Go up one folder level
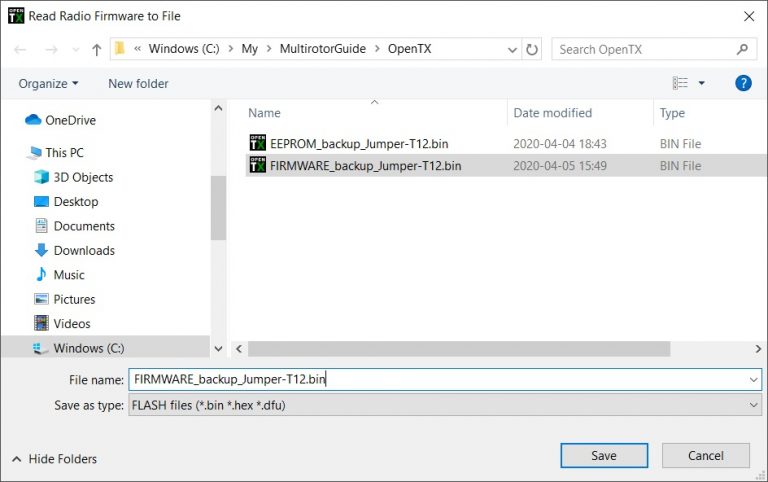 96,49
